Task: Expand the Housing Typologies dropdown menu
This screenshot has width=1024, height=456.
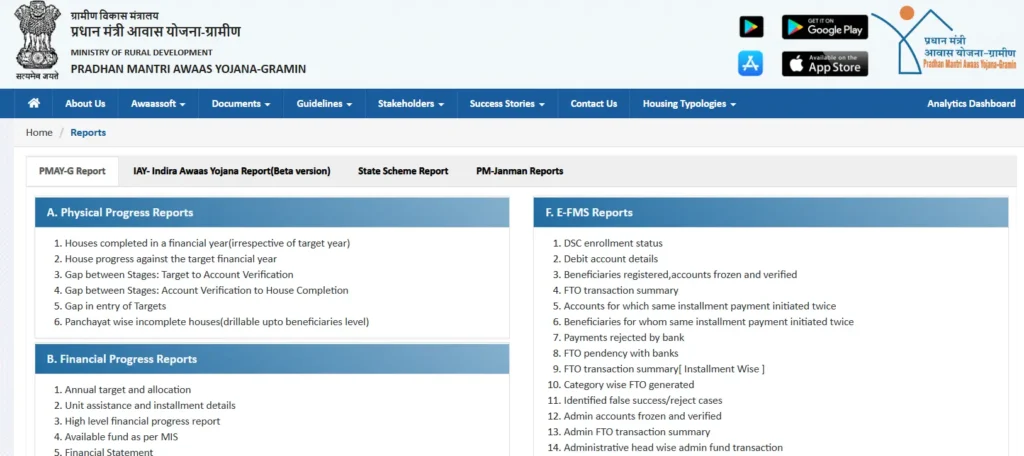Action: pos(689,103)
